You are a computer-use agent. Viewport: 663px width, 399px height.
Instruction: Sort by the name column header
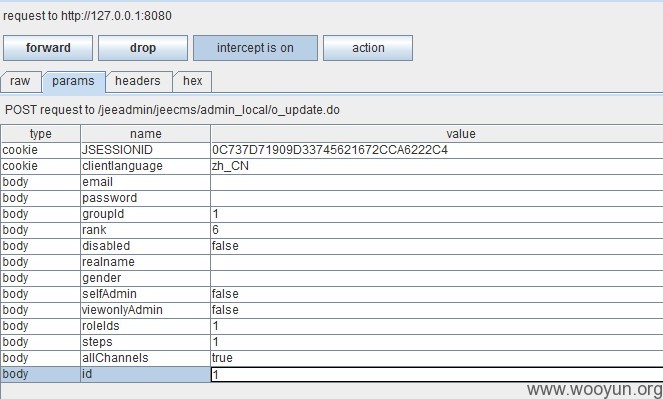click(x=145, y=134)
